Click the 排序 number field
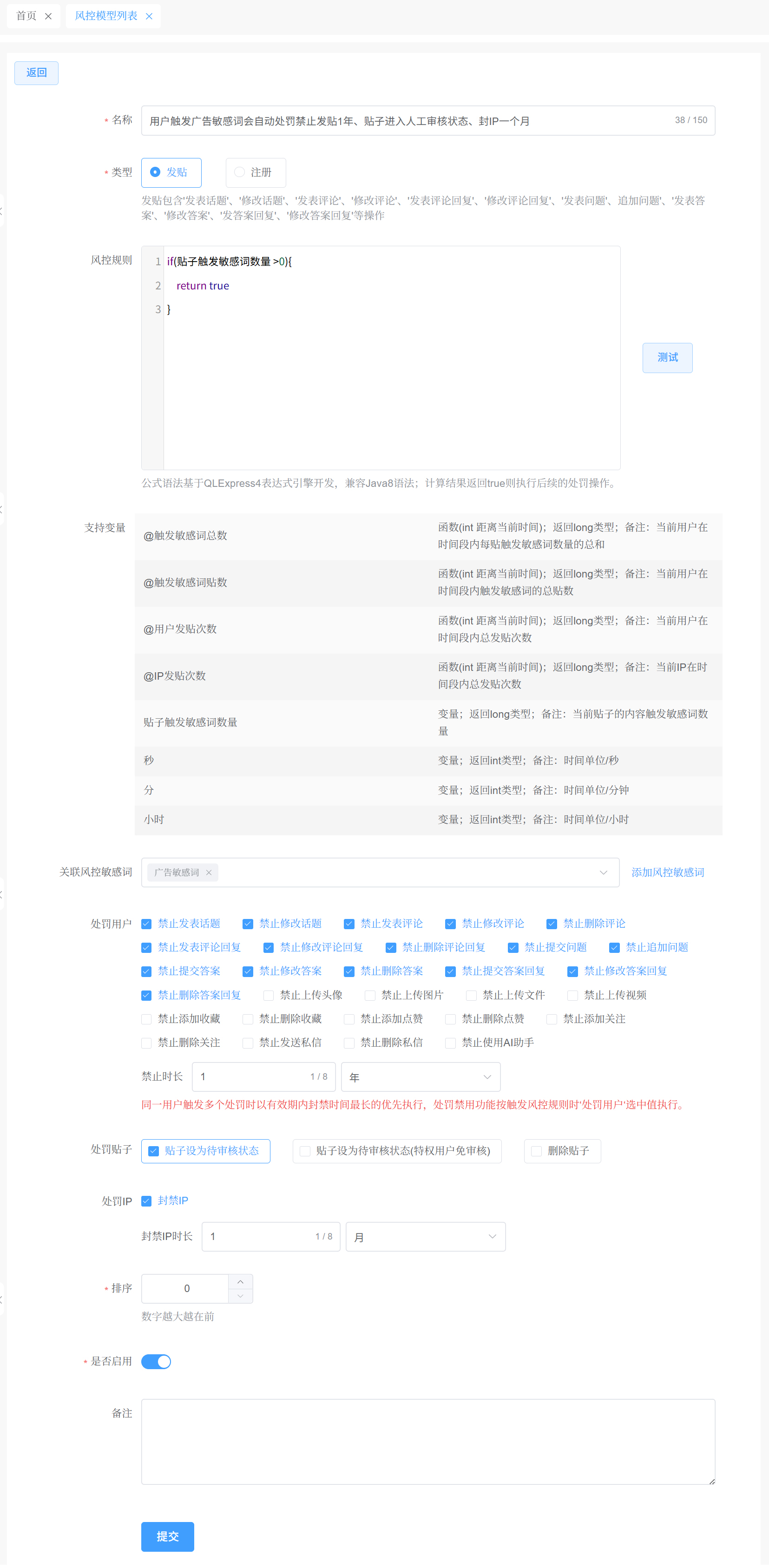The width and height of the screenshot is (769, 1568). 186,1289
